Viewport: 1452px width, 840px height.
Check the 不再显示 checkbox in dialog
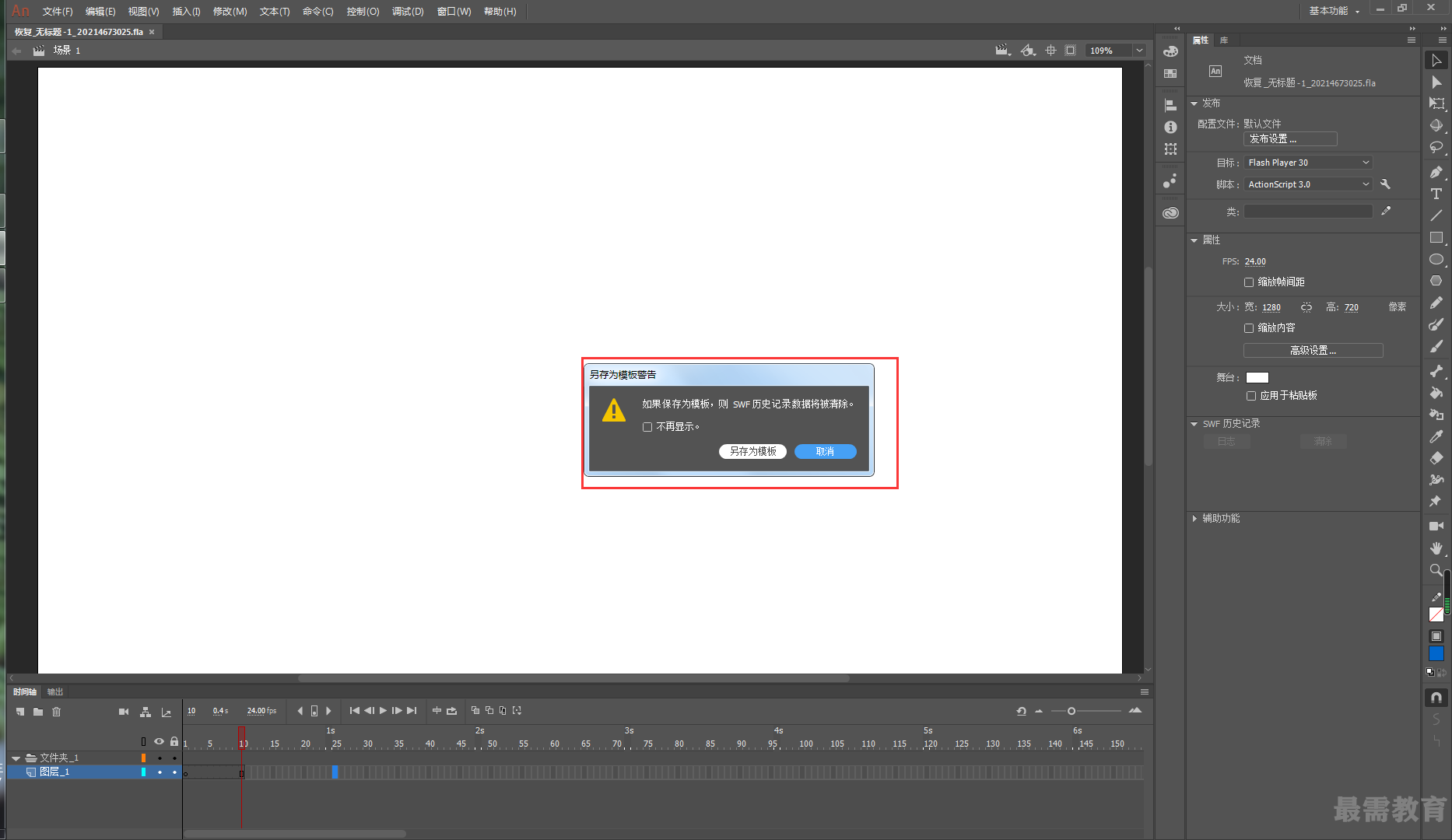coord(647,427)
